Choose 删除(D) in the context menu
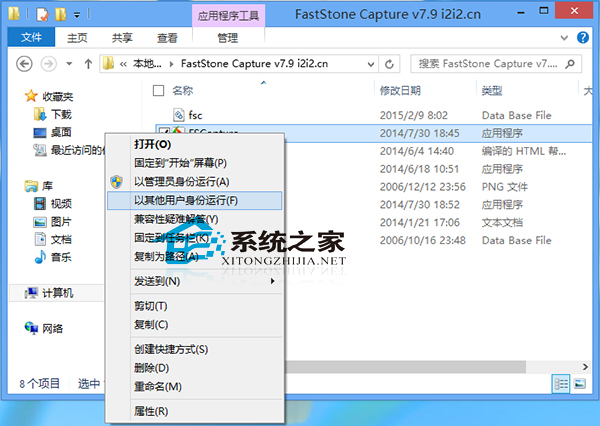600x426 pixels. tap(195, 368)
